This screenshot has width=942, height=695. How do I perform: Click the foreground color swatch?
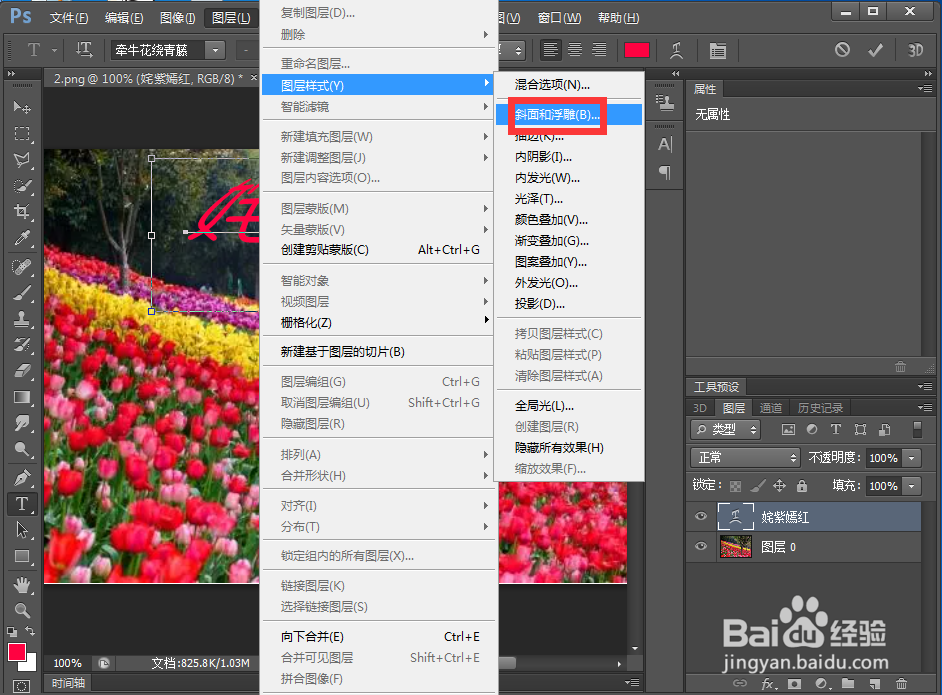pos(17,652)
